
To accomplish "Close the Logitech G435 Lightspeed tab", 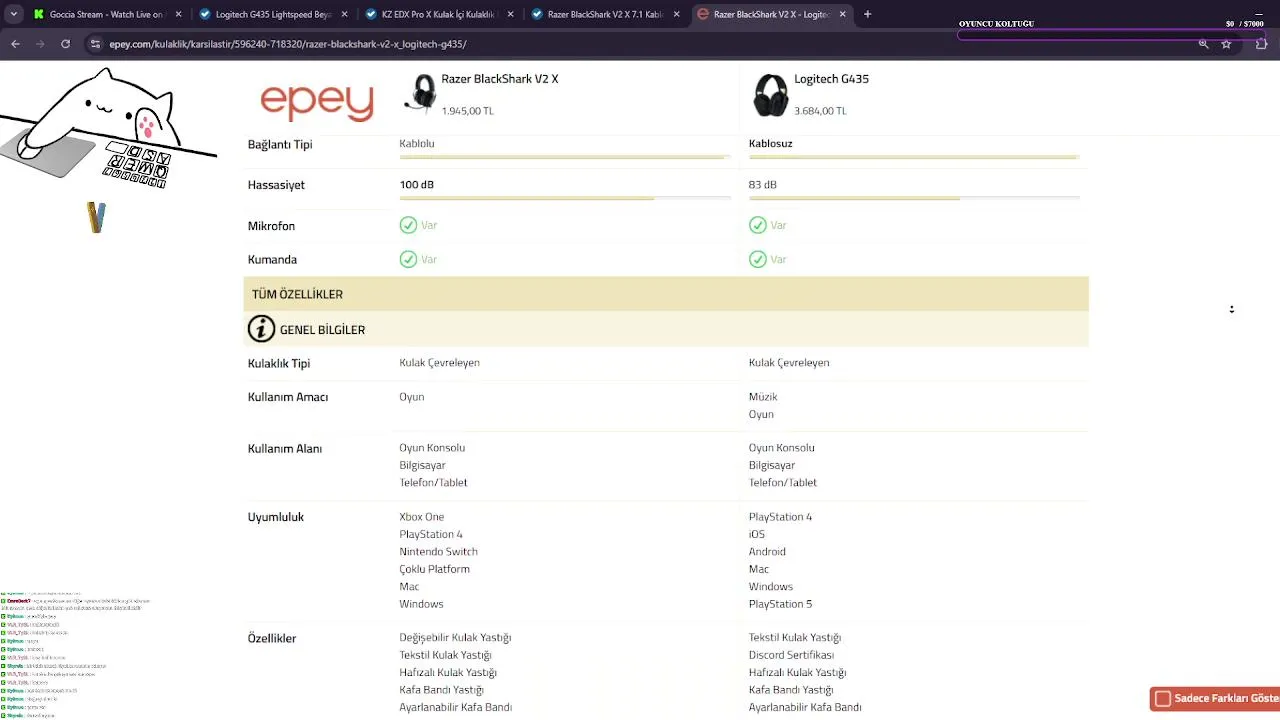I will (344, 14).
